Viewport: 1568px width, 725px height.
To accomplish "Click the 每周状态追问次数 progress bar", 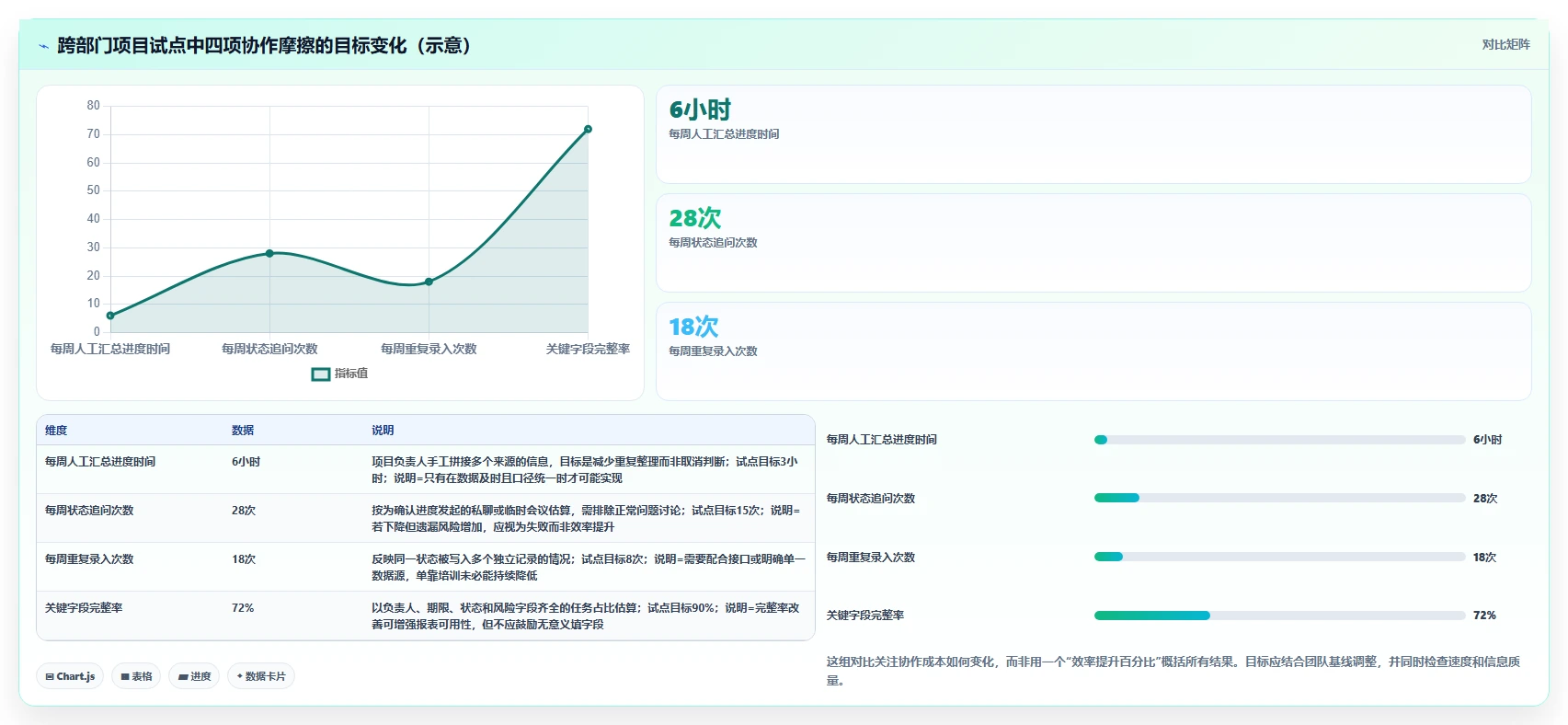I will coord(1279,498).
